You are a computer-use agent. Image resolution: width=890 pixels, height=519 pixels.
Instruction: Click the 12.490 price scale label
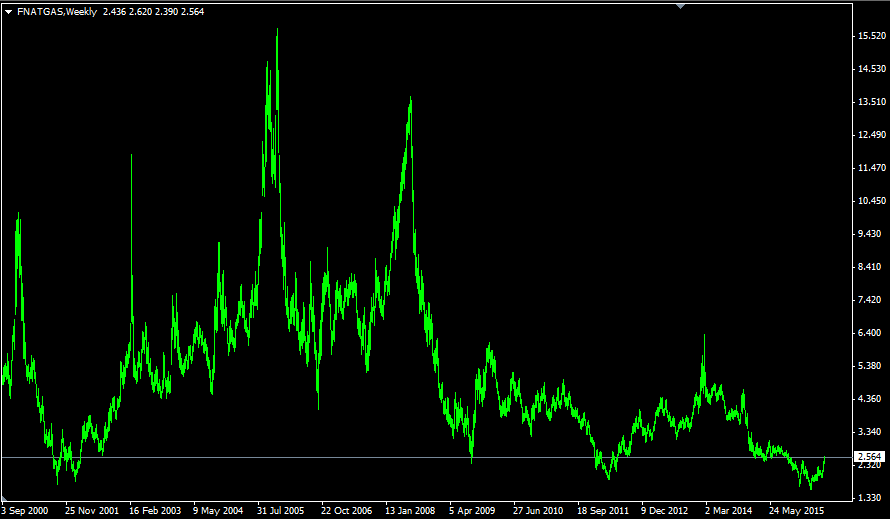click(872, 135)
